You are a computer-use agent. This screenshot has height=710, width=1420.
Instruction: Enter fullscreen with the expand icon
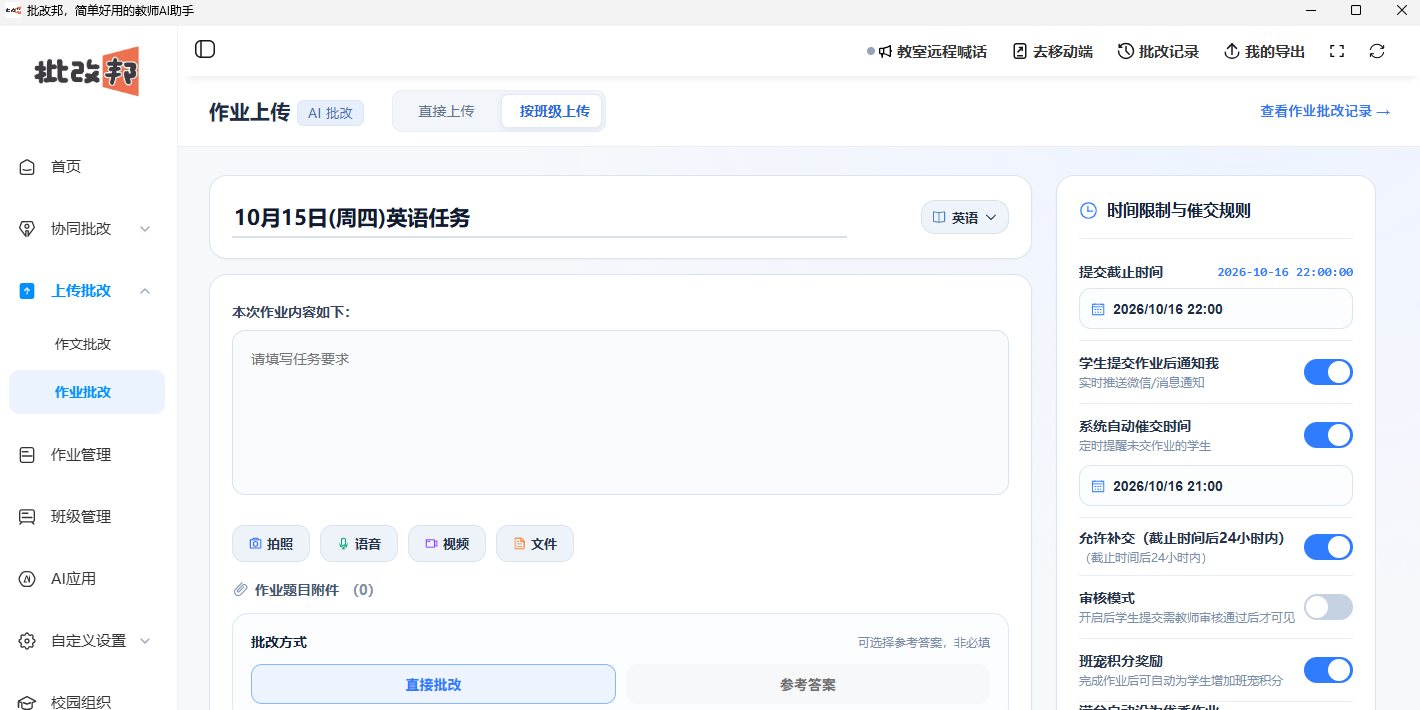coord(1336,51)
